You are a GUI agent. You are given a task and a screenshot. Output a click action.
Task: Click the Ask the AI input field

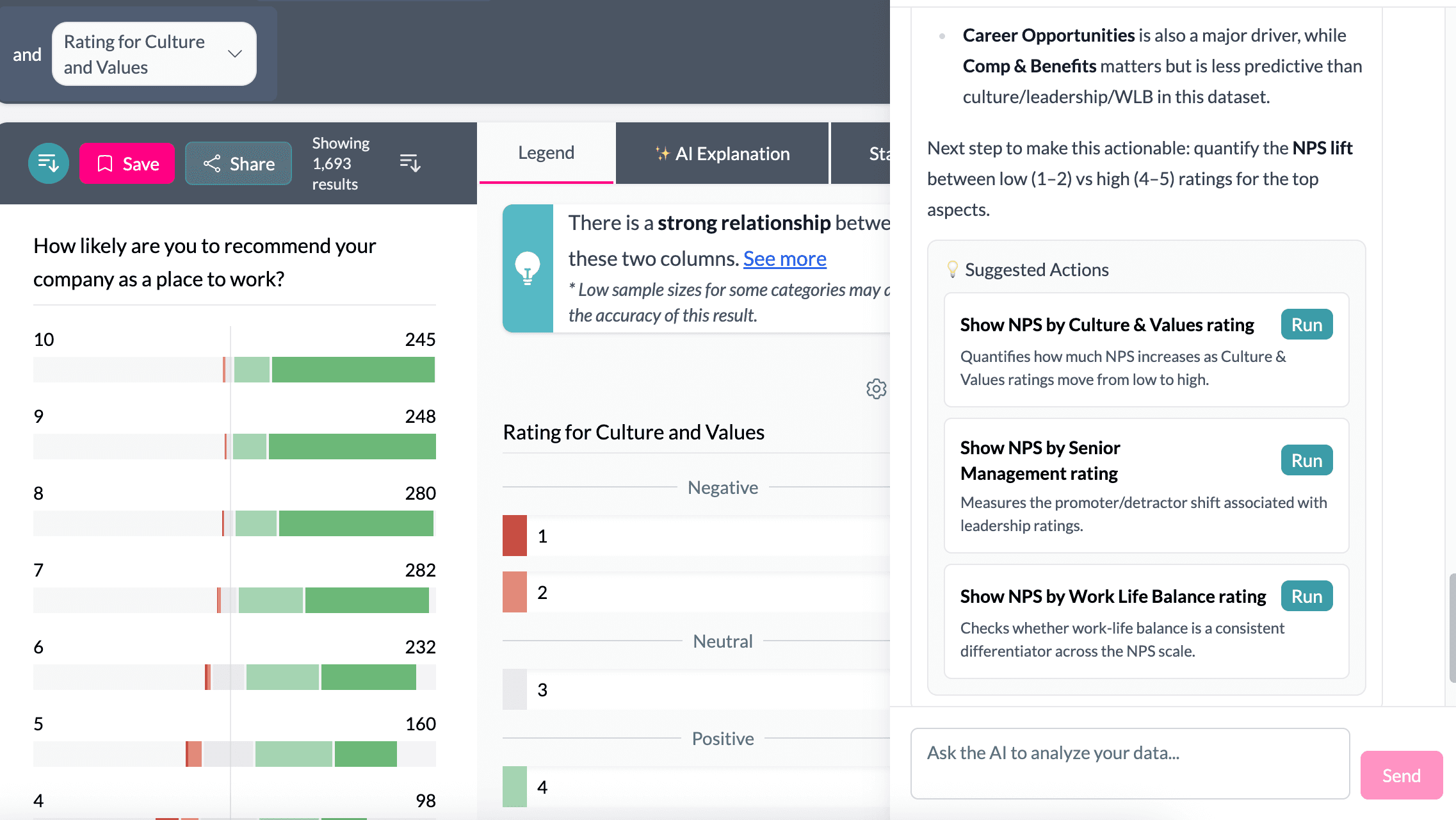(x=1130, y=763)
